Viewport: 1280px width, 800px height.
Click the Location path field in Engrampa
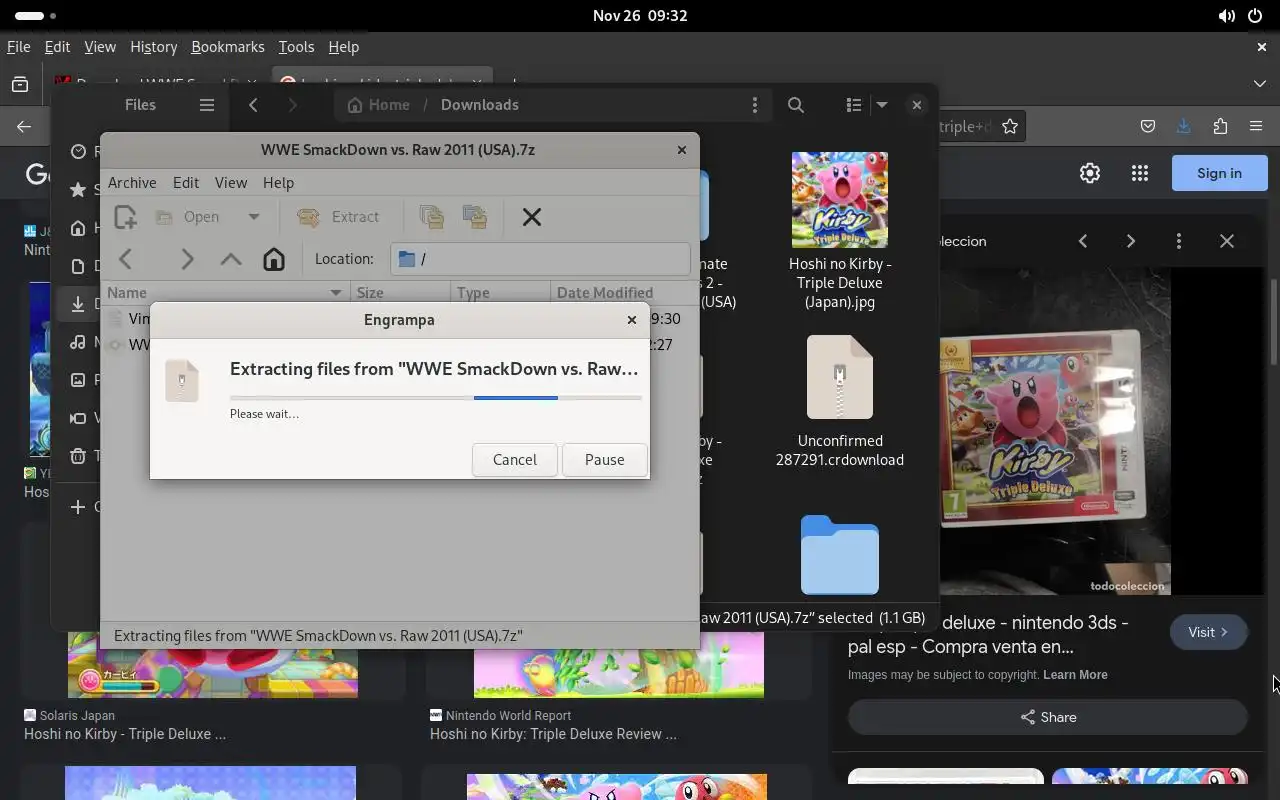tap(540, 259)
